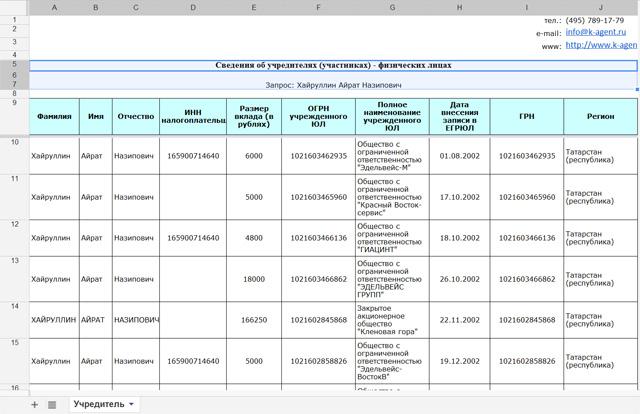Image resolution: width=640 pixels, height=414 pixels.
Task: Open the all sheets list icon
Action: [x=52, y=404]
